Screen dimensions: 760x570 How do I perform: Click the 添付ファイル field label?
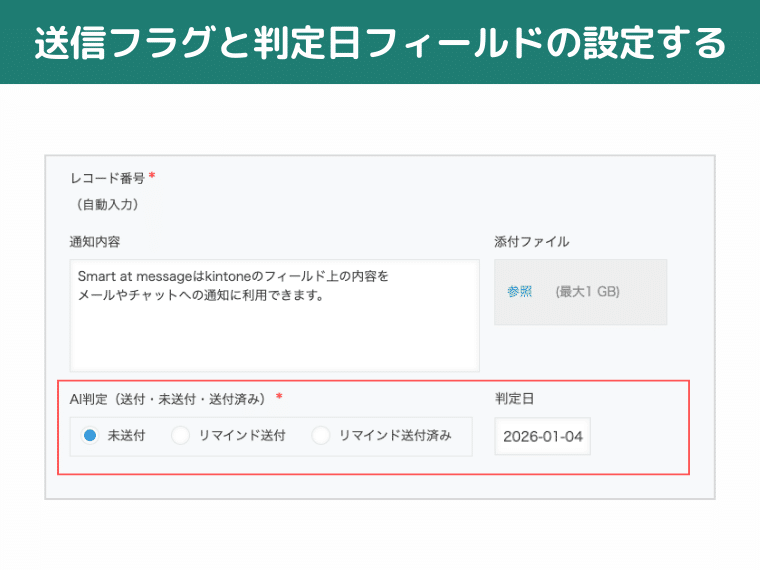coord(531,242)
